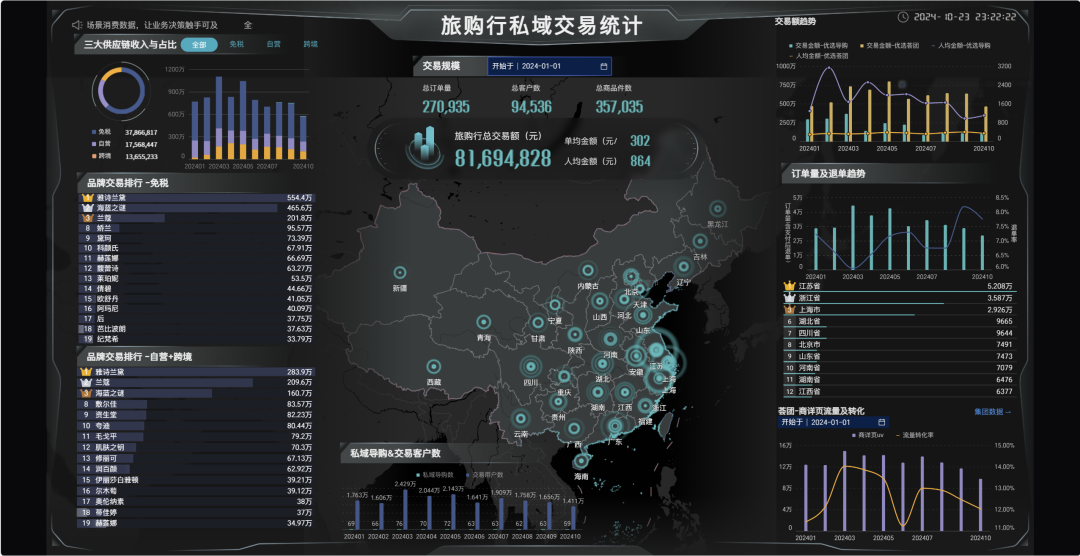This screenshot has width=1080, height=556.
Task: Click the clock icon beside the timestamp
Action: click(904, 16)
